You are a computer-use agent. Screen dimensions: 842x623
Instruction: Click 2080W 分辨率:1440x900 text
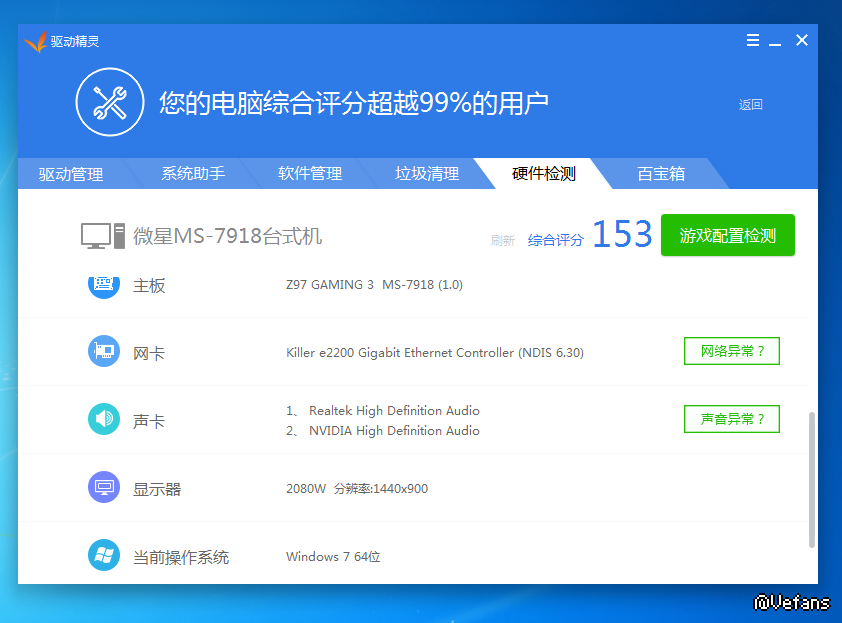point(357,489)
